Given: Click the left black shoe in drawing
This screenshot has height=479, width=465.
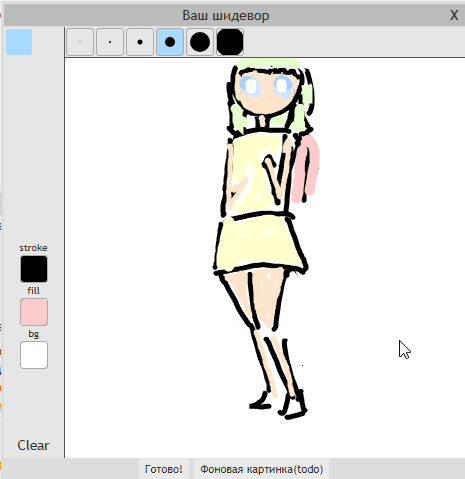Looking at the screenshot, I should coord(260,402).
